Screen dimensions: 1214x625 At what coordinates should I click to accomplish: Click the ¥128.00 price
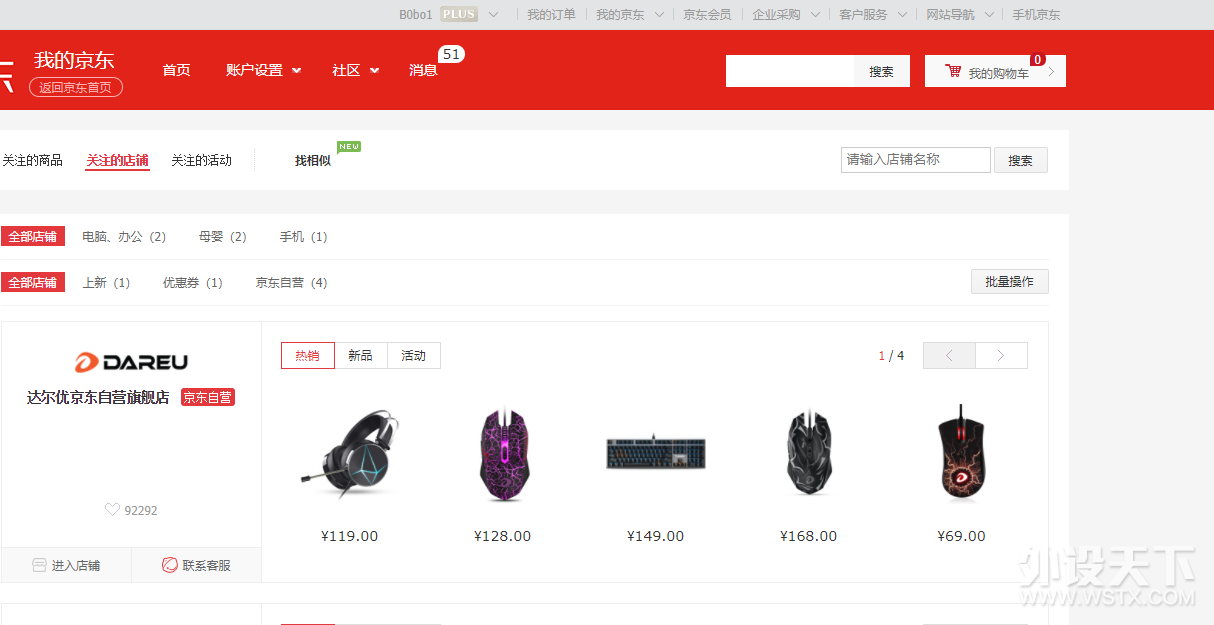coord(503,536)
